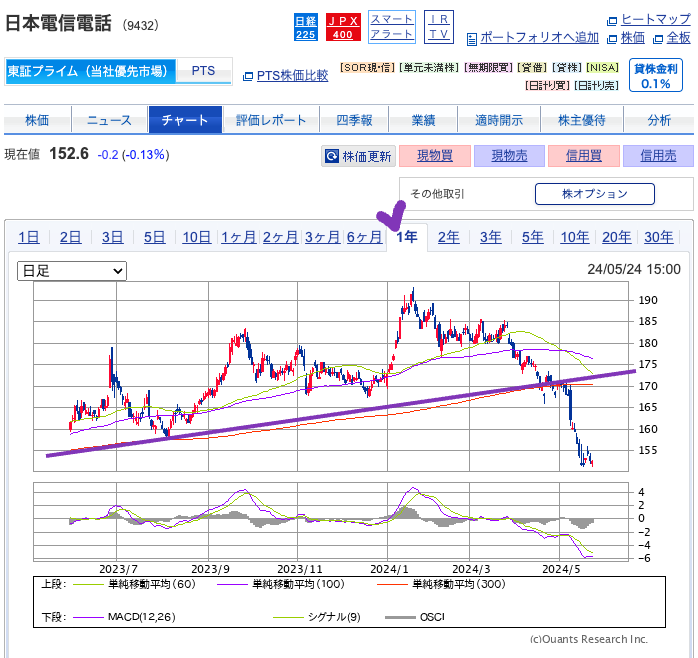Open the 四季報 tab
The height and width of the screenshot is (658, 698).
tap(354, 120)
